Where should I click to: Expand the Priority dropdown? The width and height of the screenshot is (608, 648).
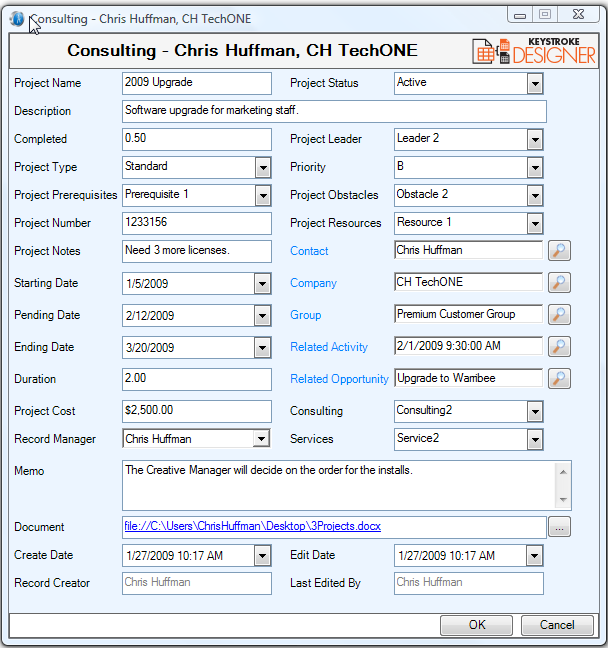[535, 168]
